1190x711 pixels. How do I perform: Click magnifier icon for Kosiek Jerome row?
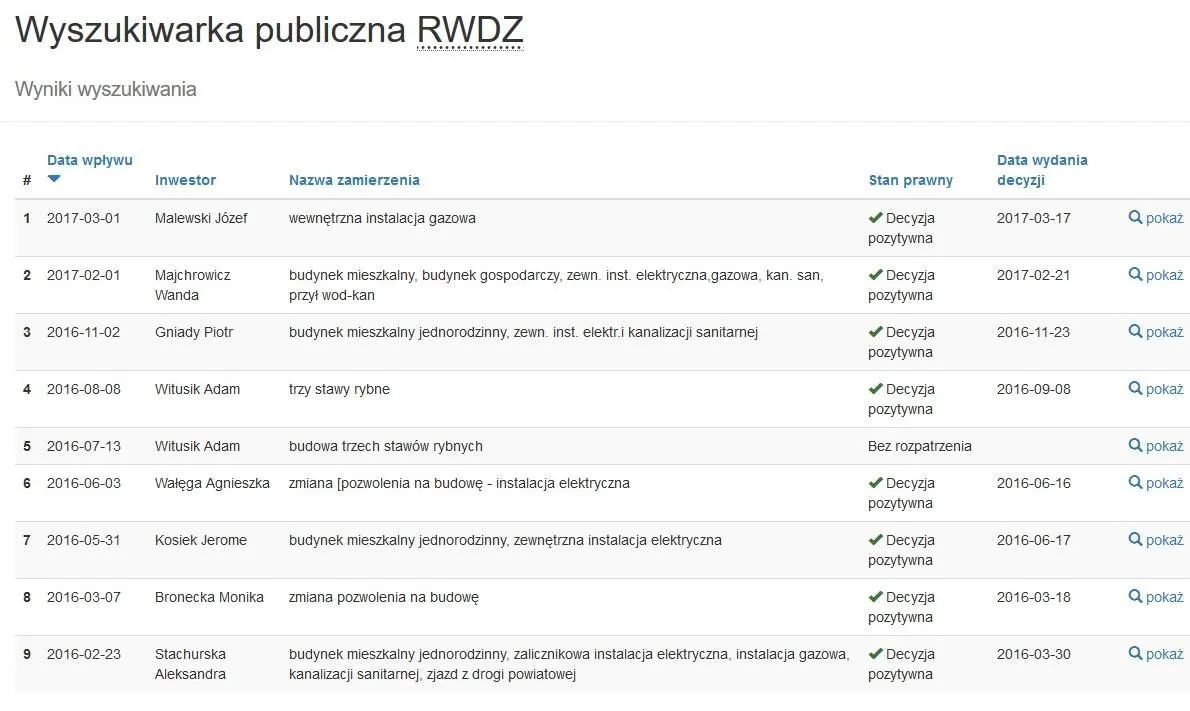(1135, 539)
